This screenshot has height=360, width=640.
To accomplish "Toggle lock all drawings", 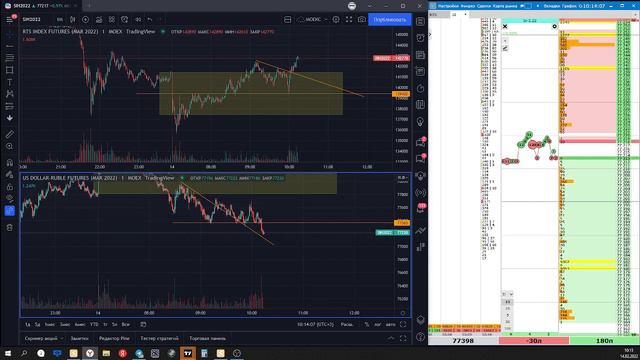I will click(x=9, y=187).
